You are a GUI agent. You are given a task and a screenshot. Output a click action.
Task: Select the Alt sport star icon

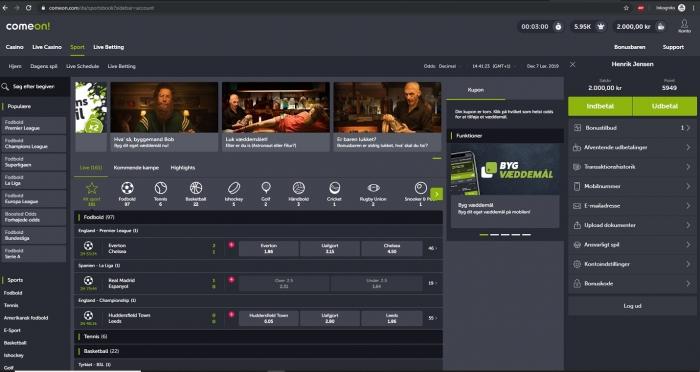(x=92, y=188)
